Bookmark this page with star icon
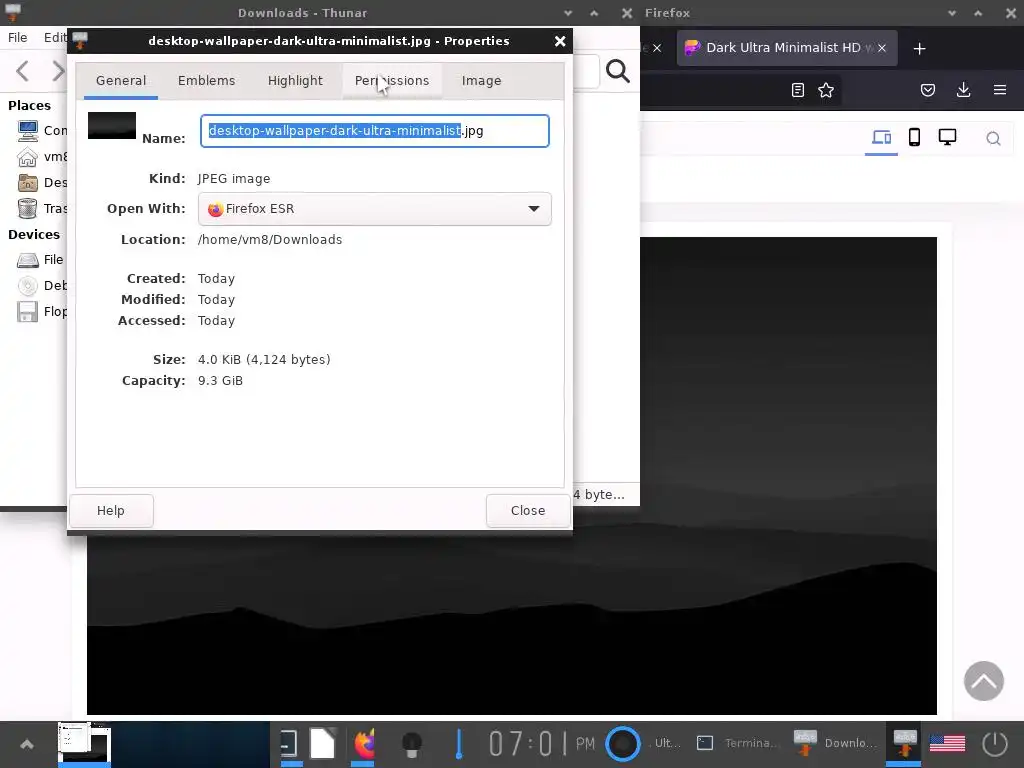This screenshot has width=1024, height=768. pos(826,90)
